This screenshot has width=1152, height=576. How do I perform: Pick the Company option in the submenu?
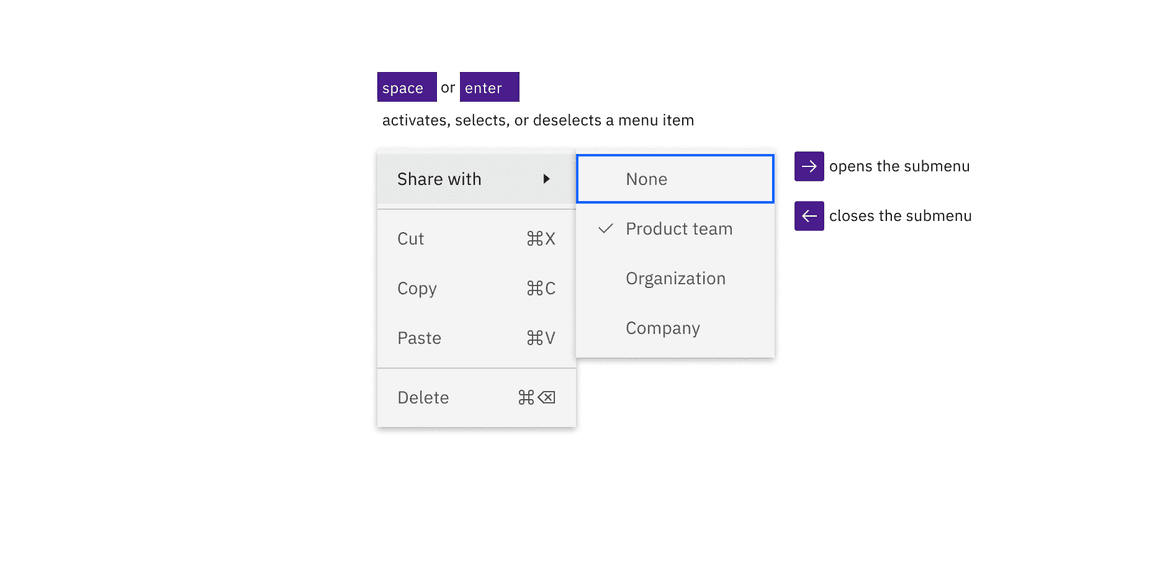(662, 328)
